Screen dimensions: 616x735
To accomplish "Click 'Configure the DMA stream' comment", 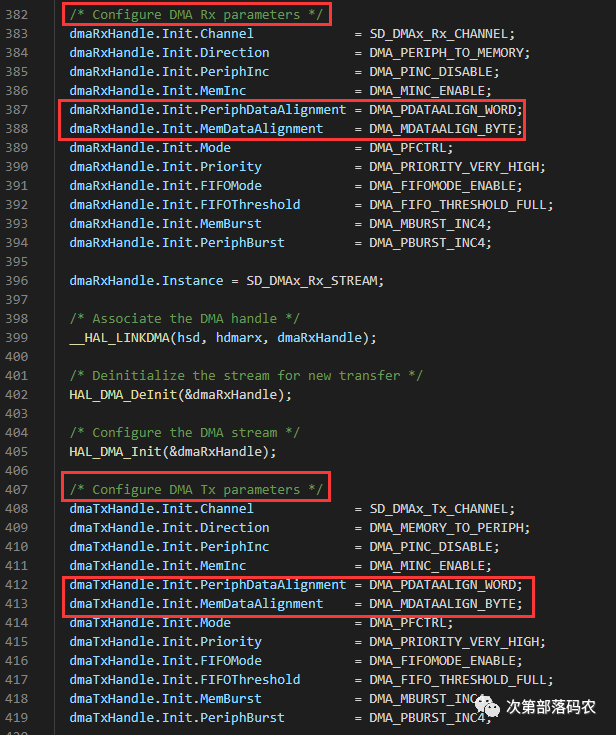I will coord(184,433).
